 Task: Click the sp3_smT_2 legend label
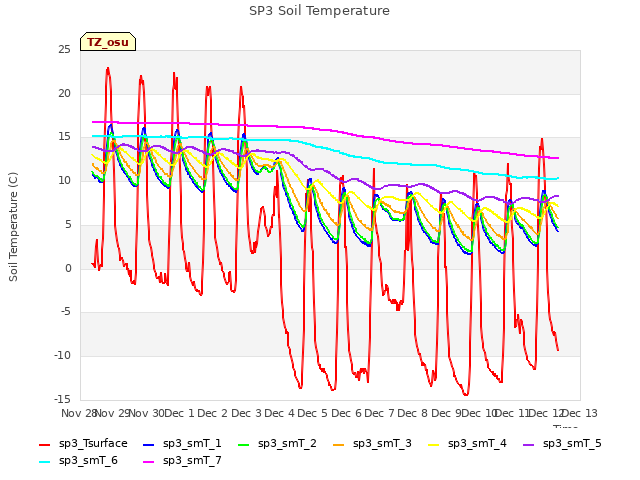point(287,444)
